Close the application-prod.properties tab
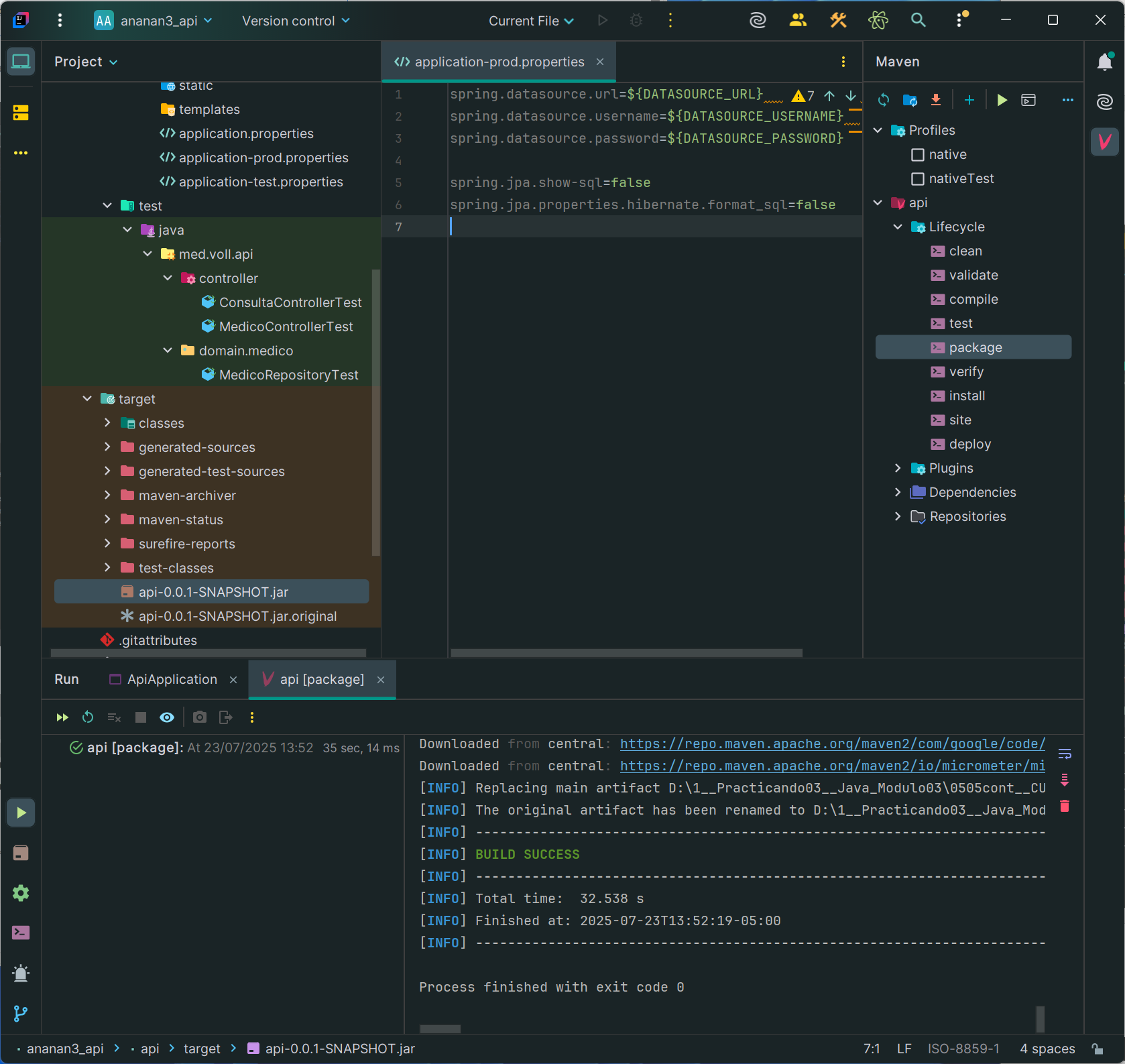This screenshot has height=1064, width=1125. click(x=600, y=62)
